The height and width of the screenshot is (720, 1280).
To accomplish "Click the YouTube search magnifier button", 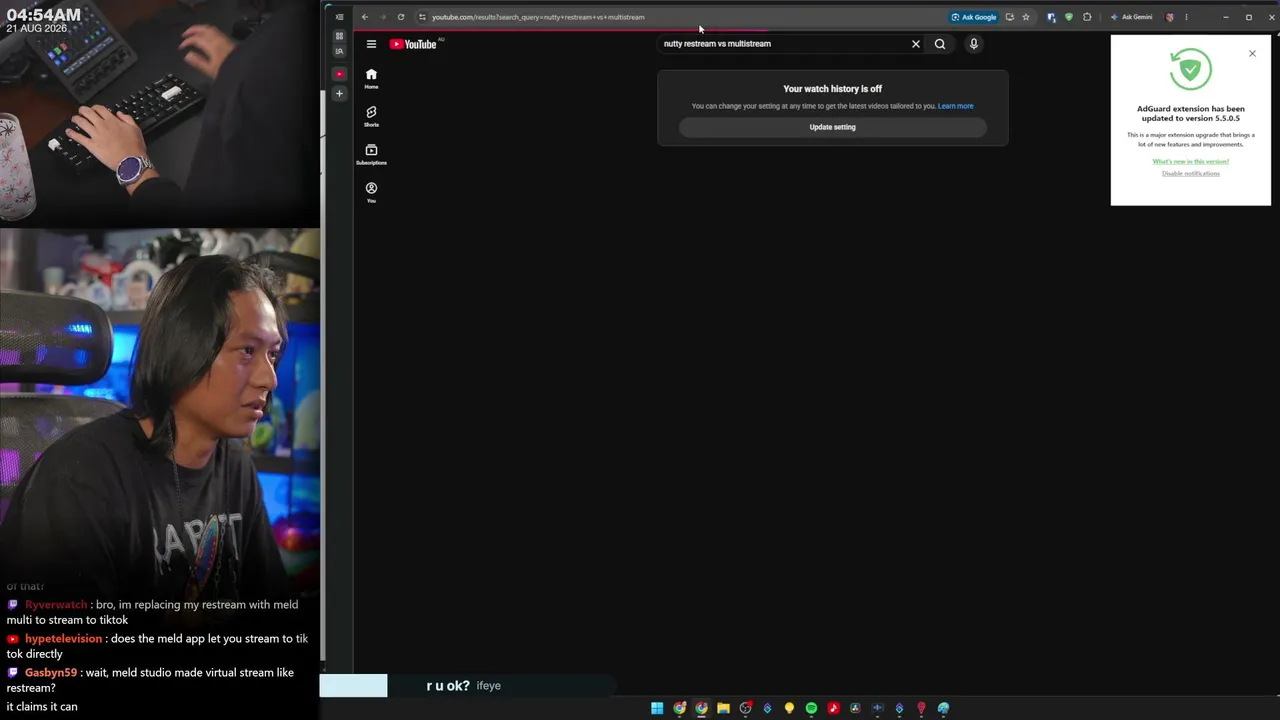I will pyautogui.click(x=940, y=44).
